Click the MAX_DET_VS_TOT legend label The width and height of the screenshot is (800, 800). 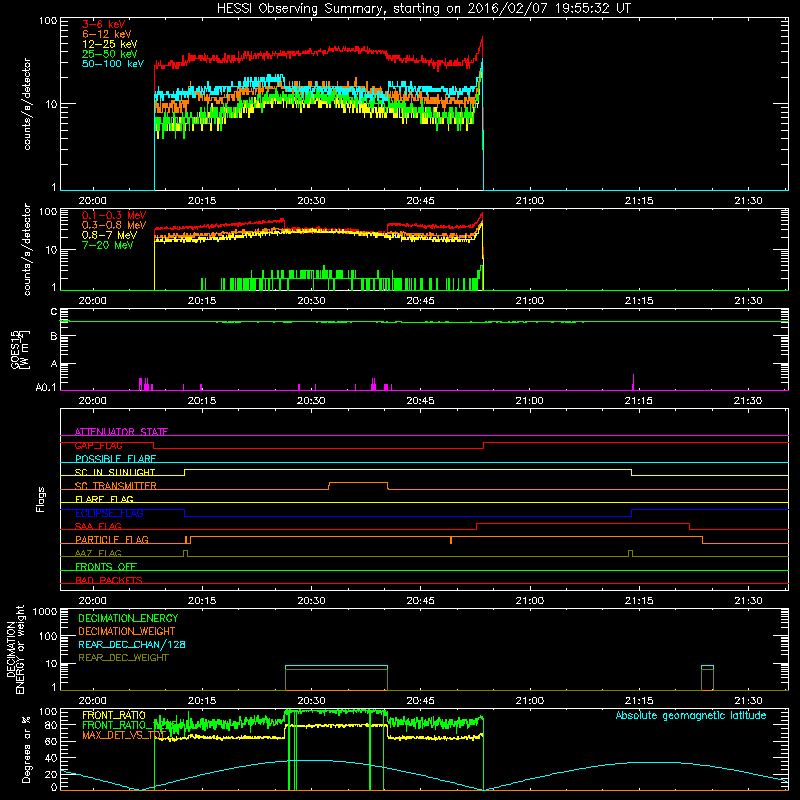(123, 735)
